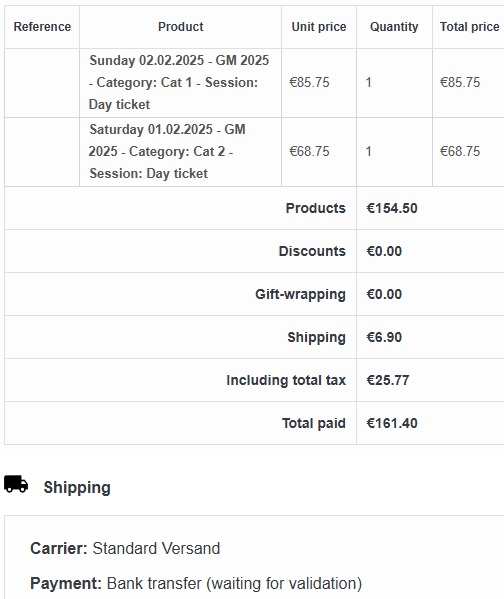This screenshot has height=599, width=504.
Task: Click the Quantity column header
Action: pyautogui.click(x=394, y=27)
